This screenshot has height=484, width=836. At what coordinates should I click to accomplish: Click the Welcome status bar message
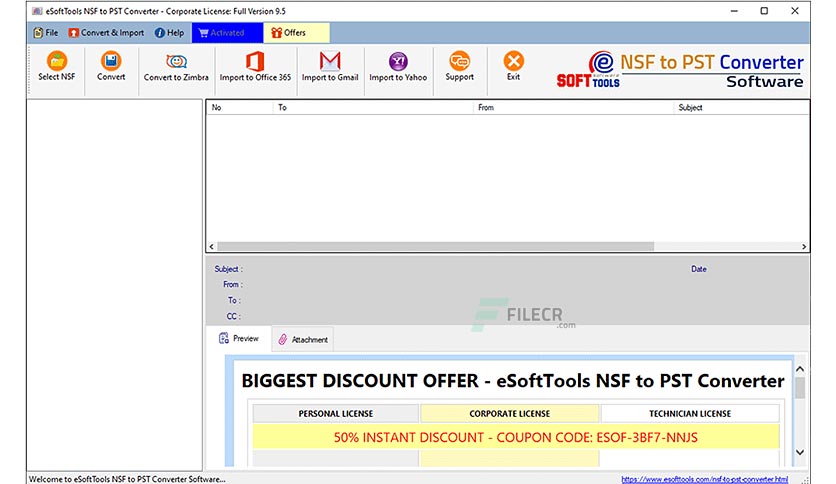127,479
